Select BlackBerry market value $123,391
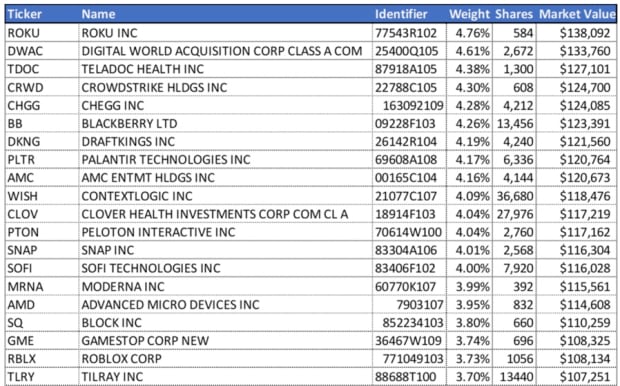The width and height of the screenshot is (620, 386). [x=576, y=124]
